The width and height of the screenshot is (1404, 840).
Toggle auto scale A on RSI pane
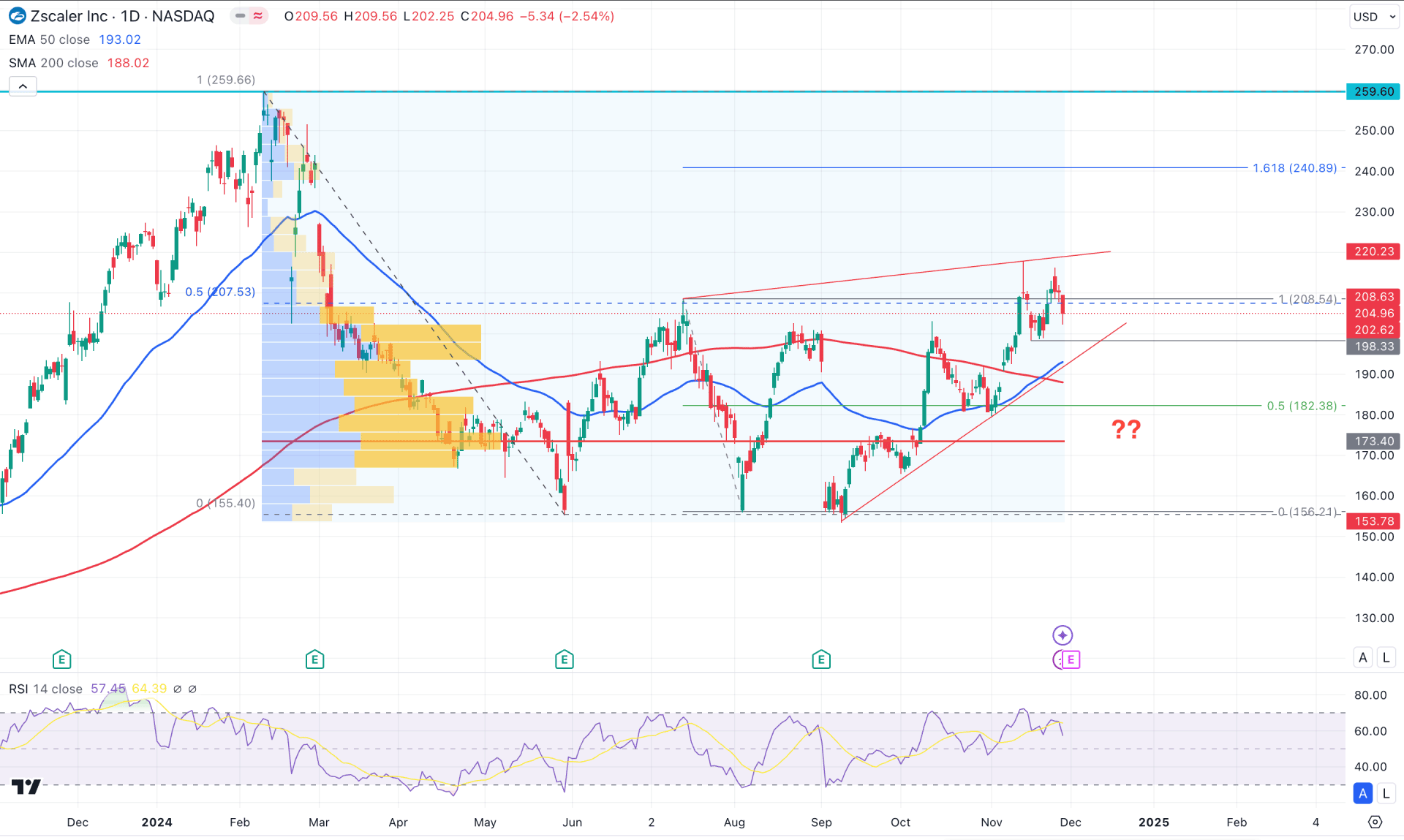[1362, 793]
